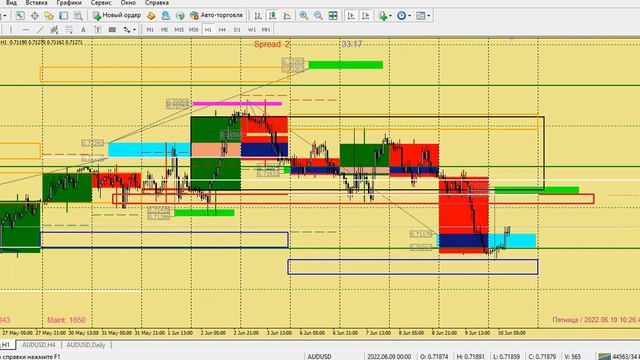
Task: Open MetaEditor yellow book icon
Action: coord(151,16)
